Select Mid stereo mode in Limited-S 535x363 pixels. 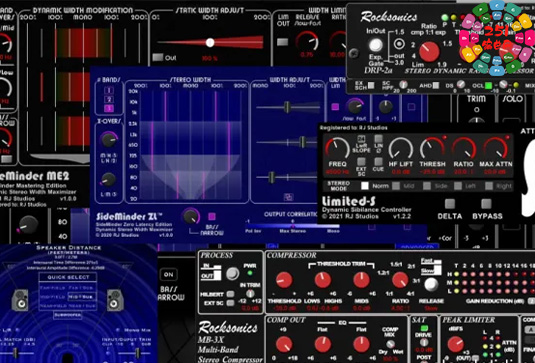point(396,186)
